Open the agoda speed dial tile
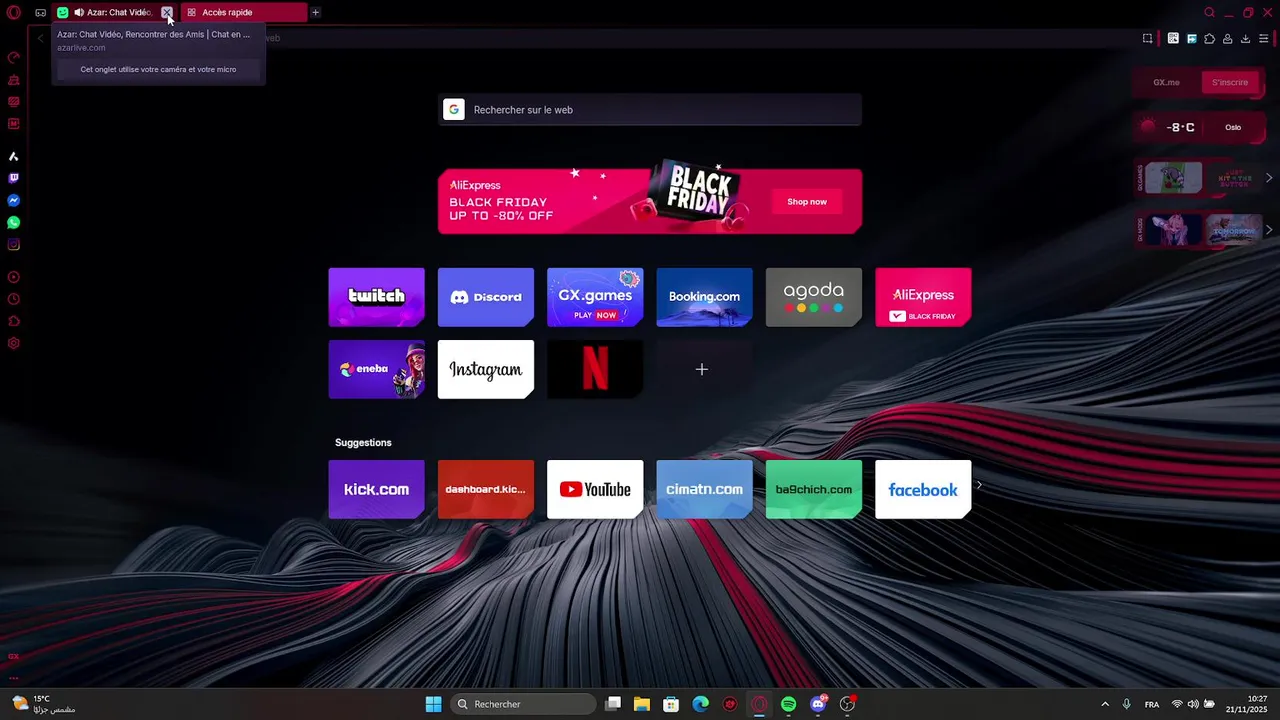Viewport: 1280px width, 720px height. point(814,297)
